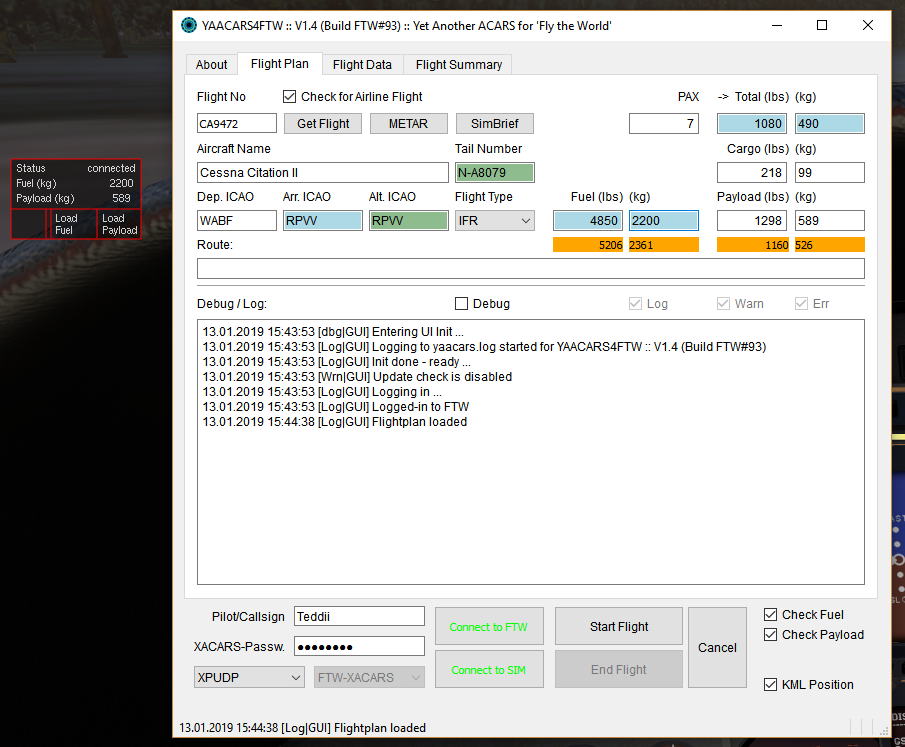Click the Alt. ICAO field
Viewport: 905px width, 747px height.
tap(409, 221)
